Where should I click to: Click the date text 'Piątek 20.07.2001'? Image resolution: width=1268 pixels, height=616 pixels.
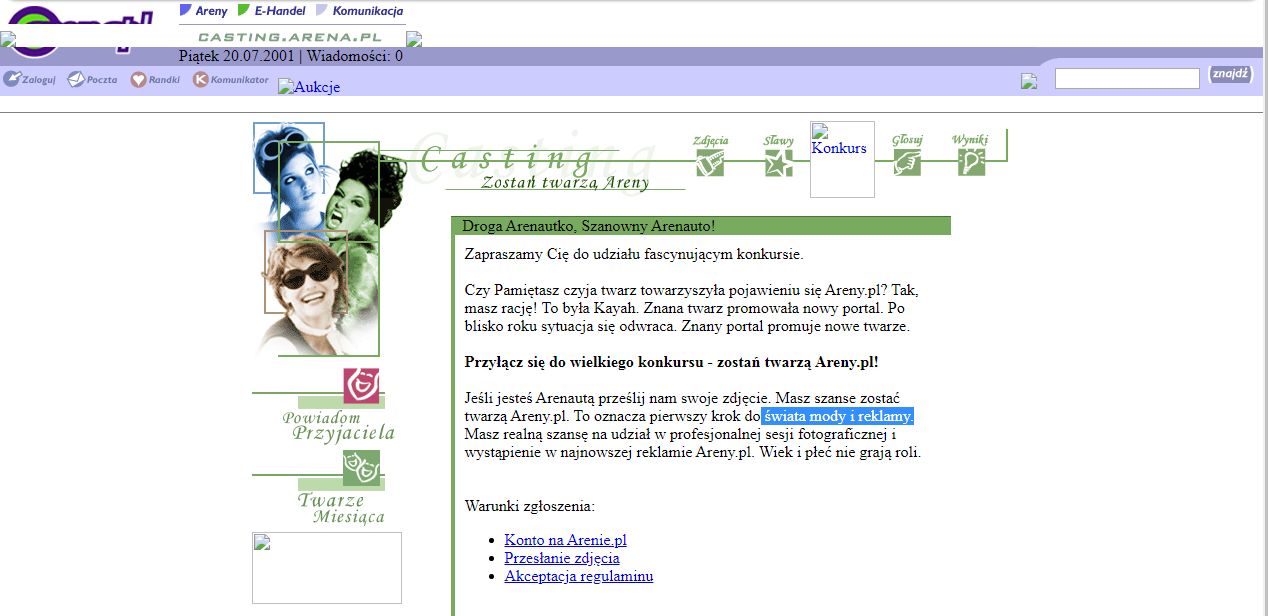click(237, 56)
